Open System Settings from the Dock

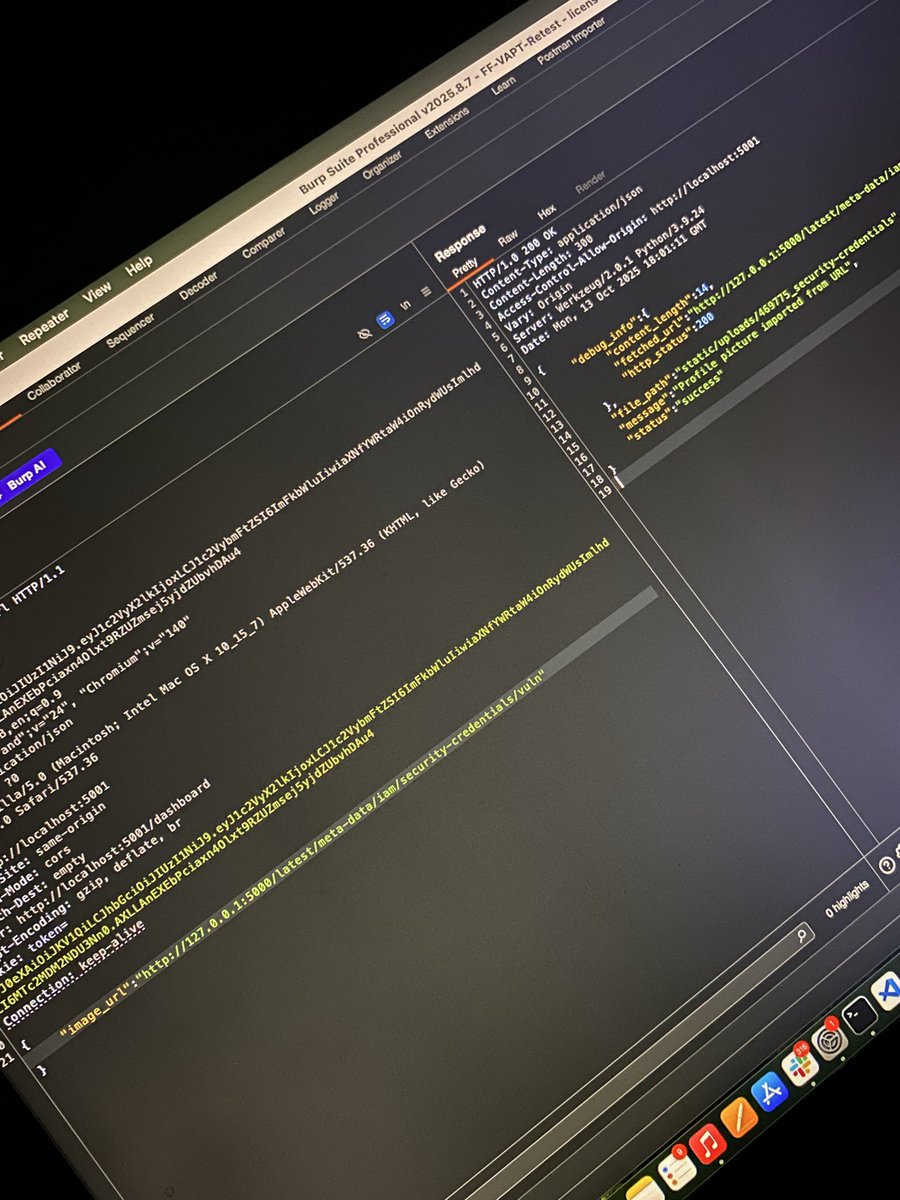point(829,1043)
